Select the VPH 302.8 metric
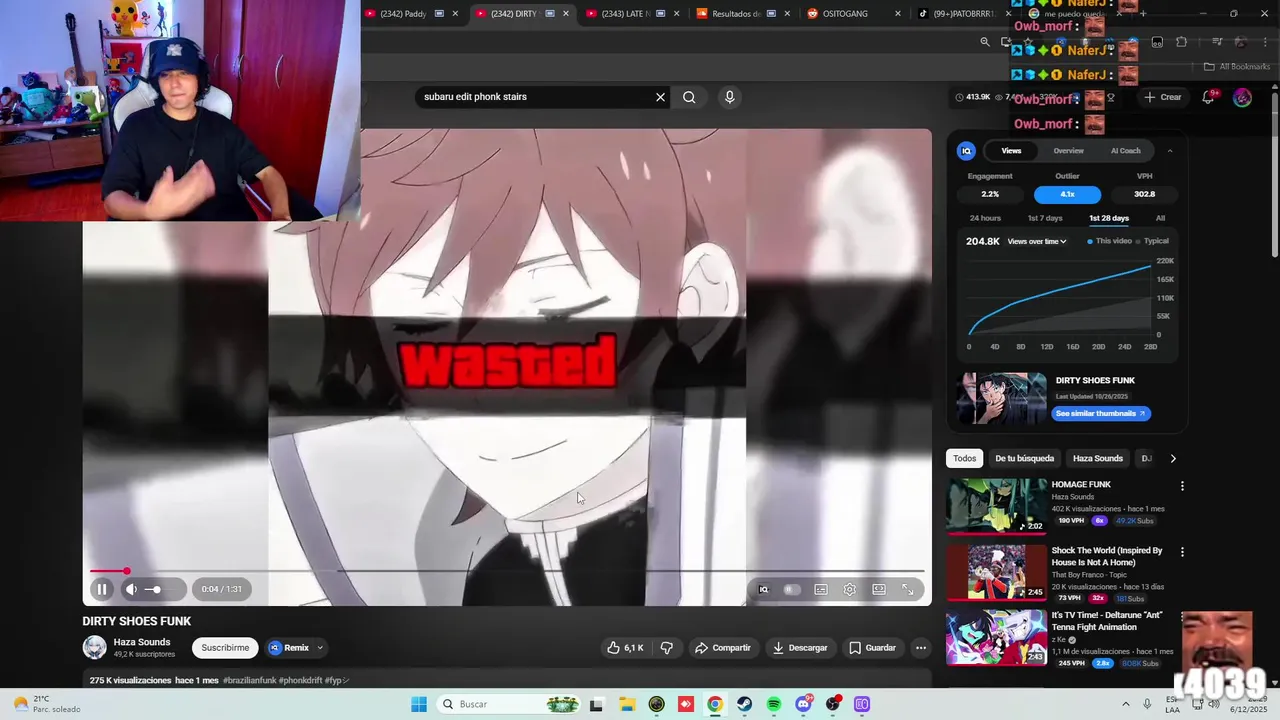 click(1145, 194)
